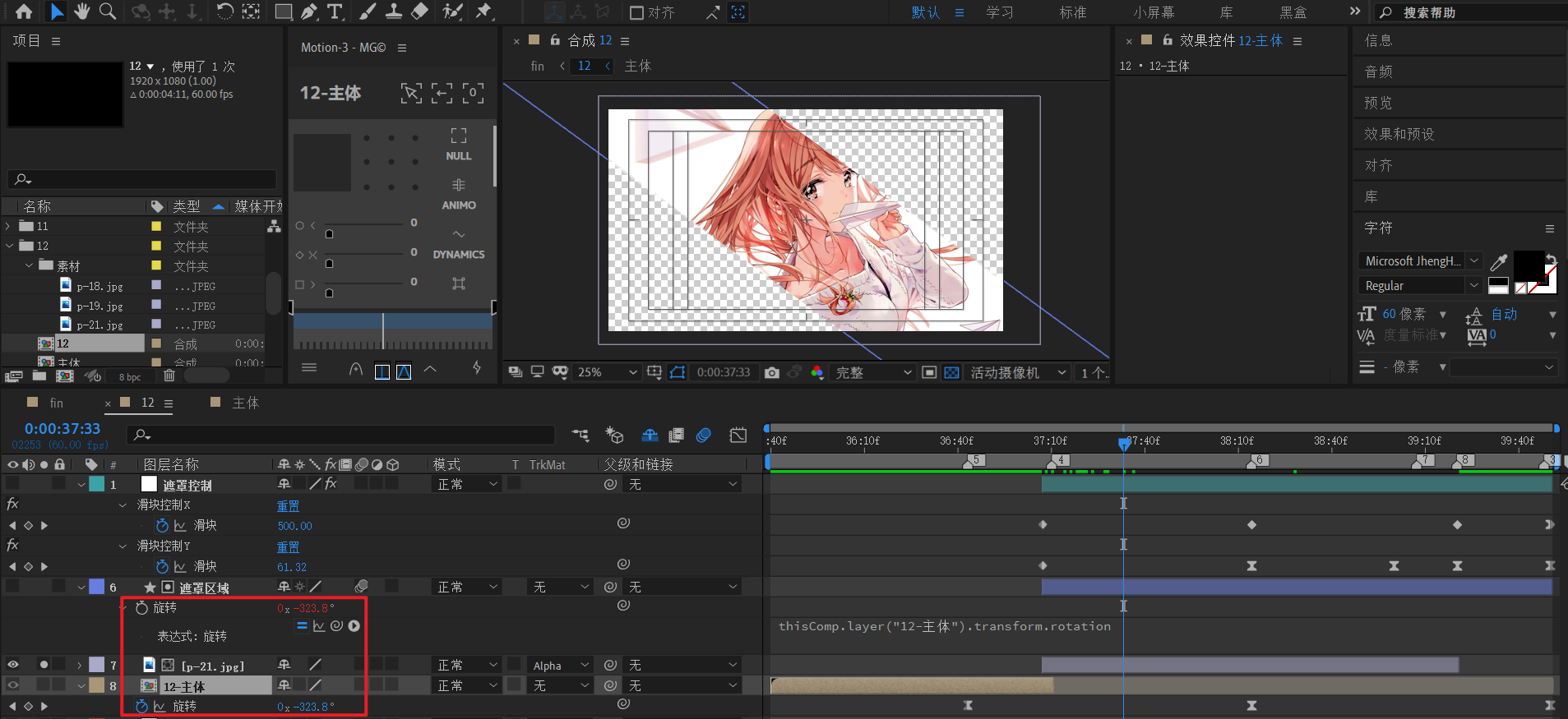Open the Regular font style dropdown
Viewport: 1568px width, 719px height.
pyautogui.click(x=1420, y=285)
